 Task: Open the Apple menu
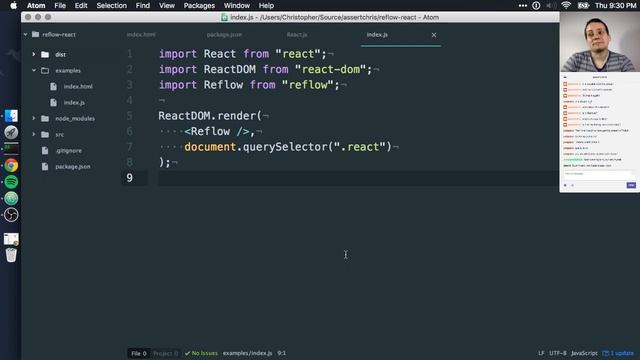click(13, 5)
